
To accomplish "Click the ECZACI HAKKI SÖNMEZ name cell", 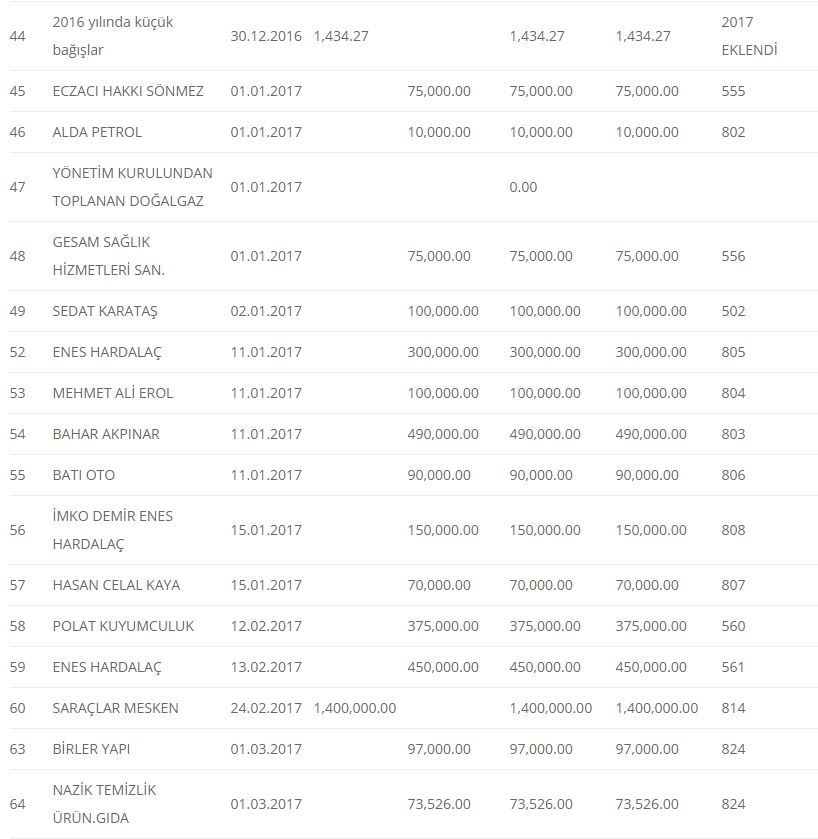I will tap(128, 91).
